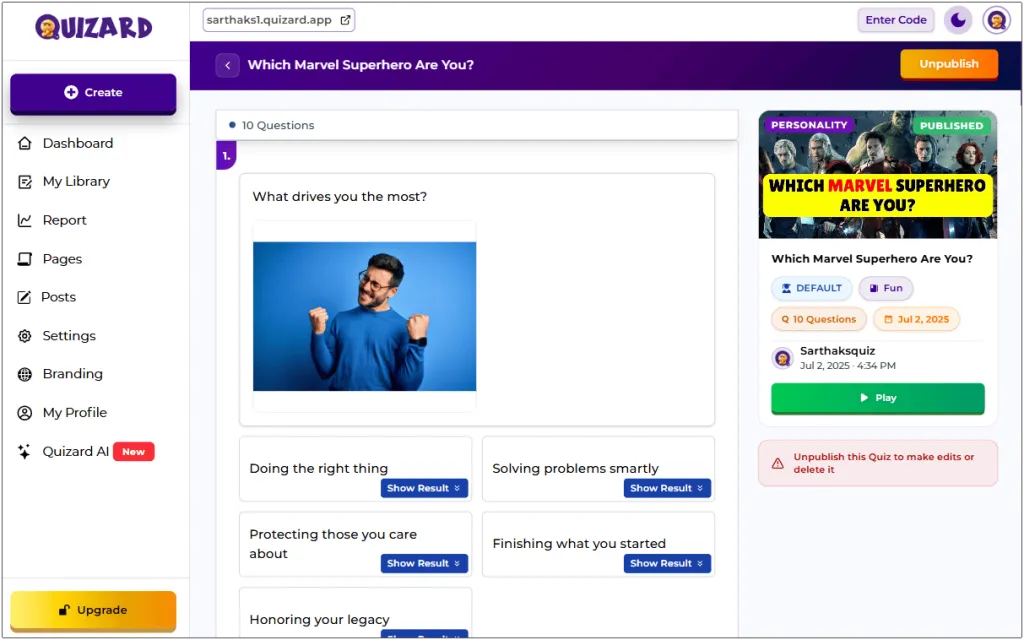The width and height of the screenshot is (1024, 640).
Task: Go to the Pages section
Action: (50, 259)
